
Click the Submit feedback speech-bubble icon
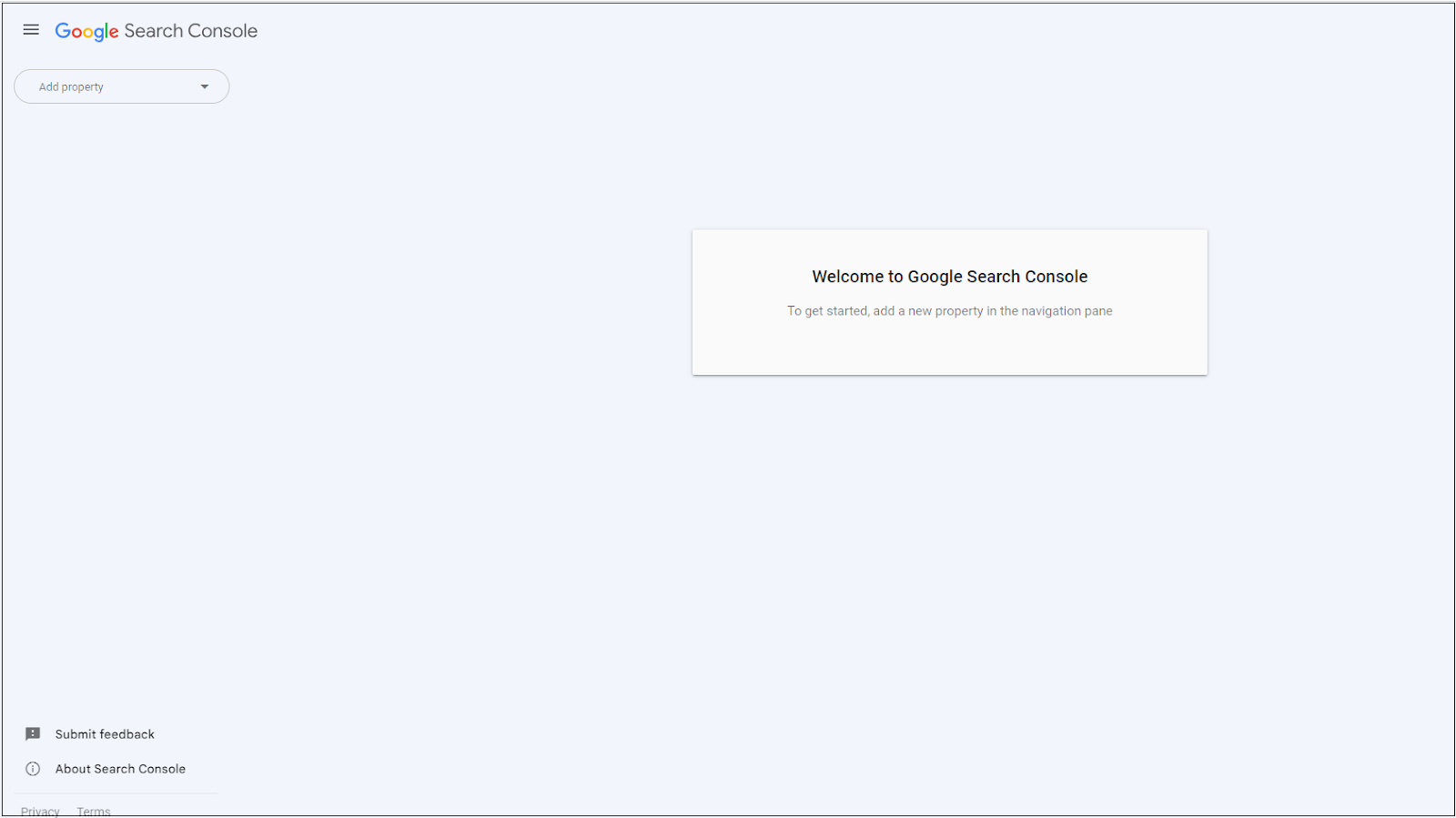tap(33, 734)
